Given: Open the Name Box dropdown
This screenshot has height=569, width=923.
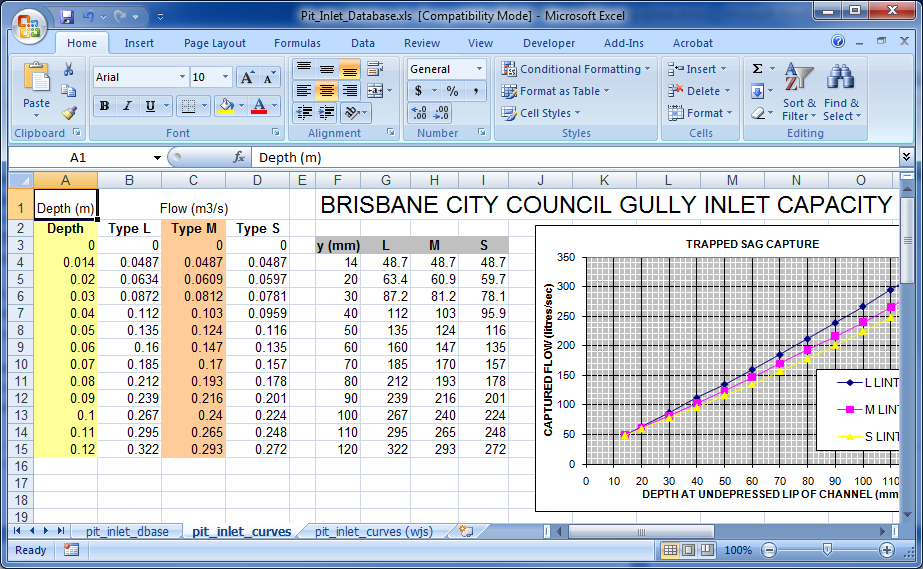Looking at the screenshot, I should pos(157,158).
